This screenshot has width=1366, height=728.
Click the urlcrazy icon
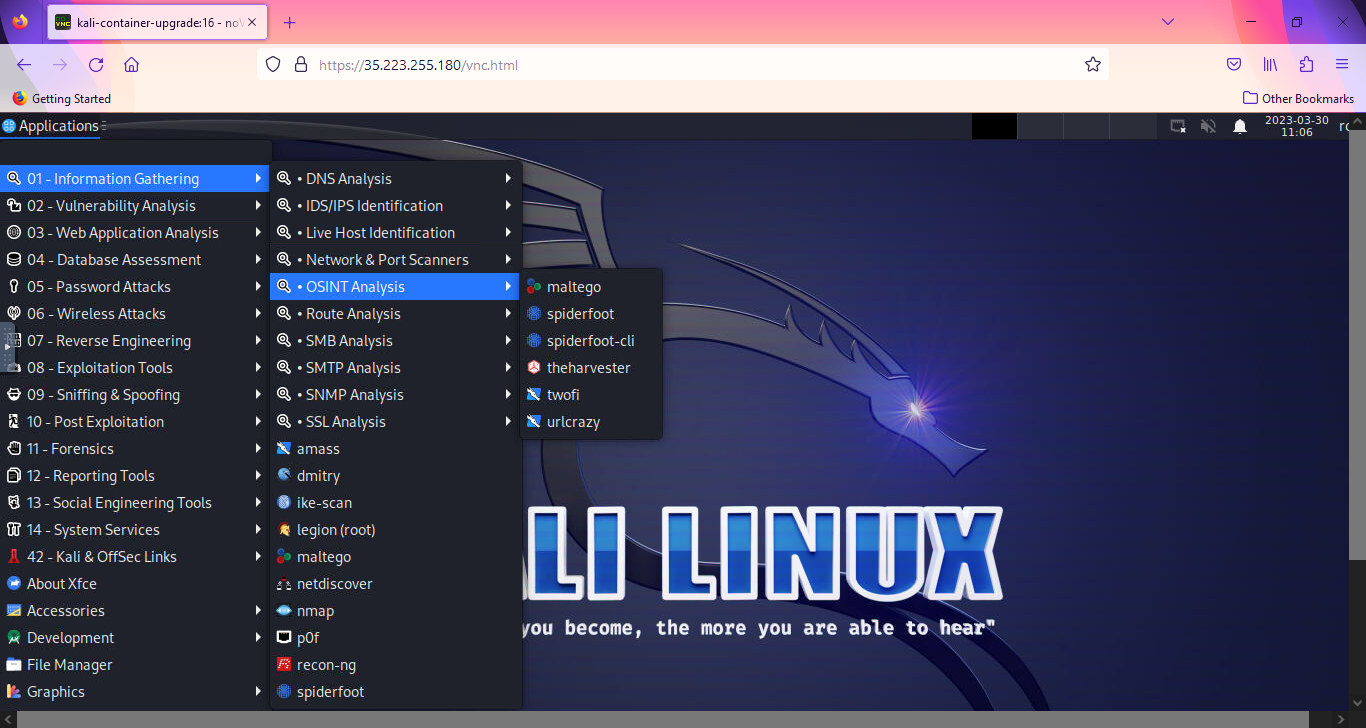534,422
